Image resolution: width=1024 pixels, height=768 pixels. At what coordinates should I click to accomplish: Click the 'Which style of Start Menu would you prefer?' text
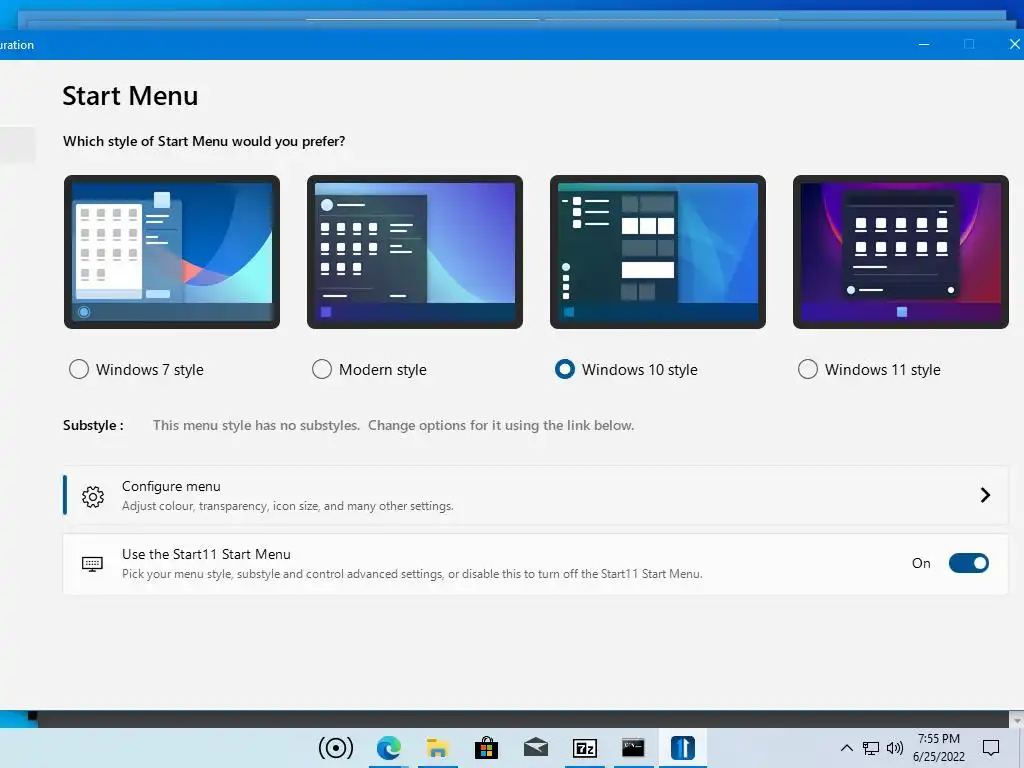tap(204, 141)
